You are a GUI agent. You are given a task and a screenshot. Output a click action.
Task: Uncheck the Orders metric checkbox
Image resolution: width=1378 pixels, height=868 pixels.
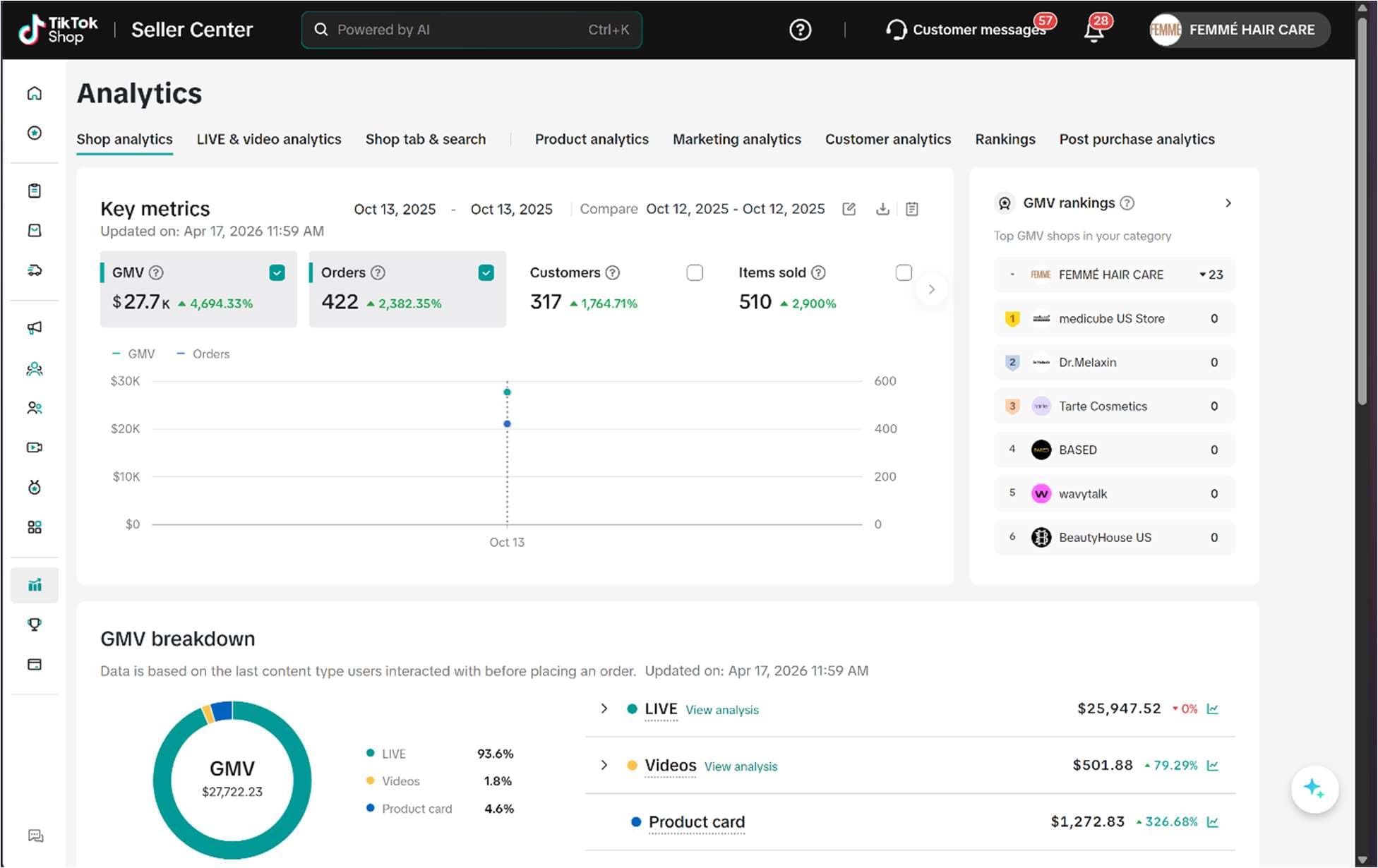(x=486, y=272)
